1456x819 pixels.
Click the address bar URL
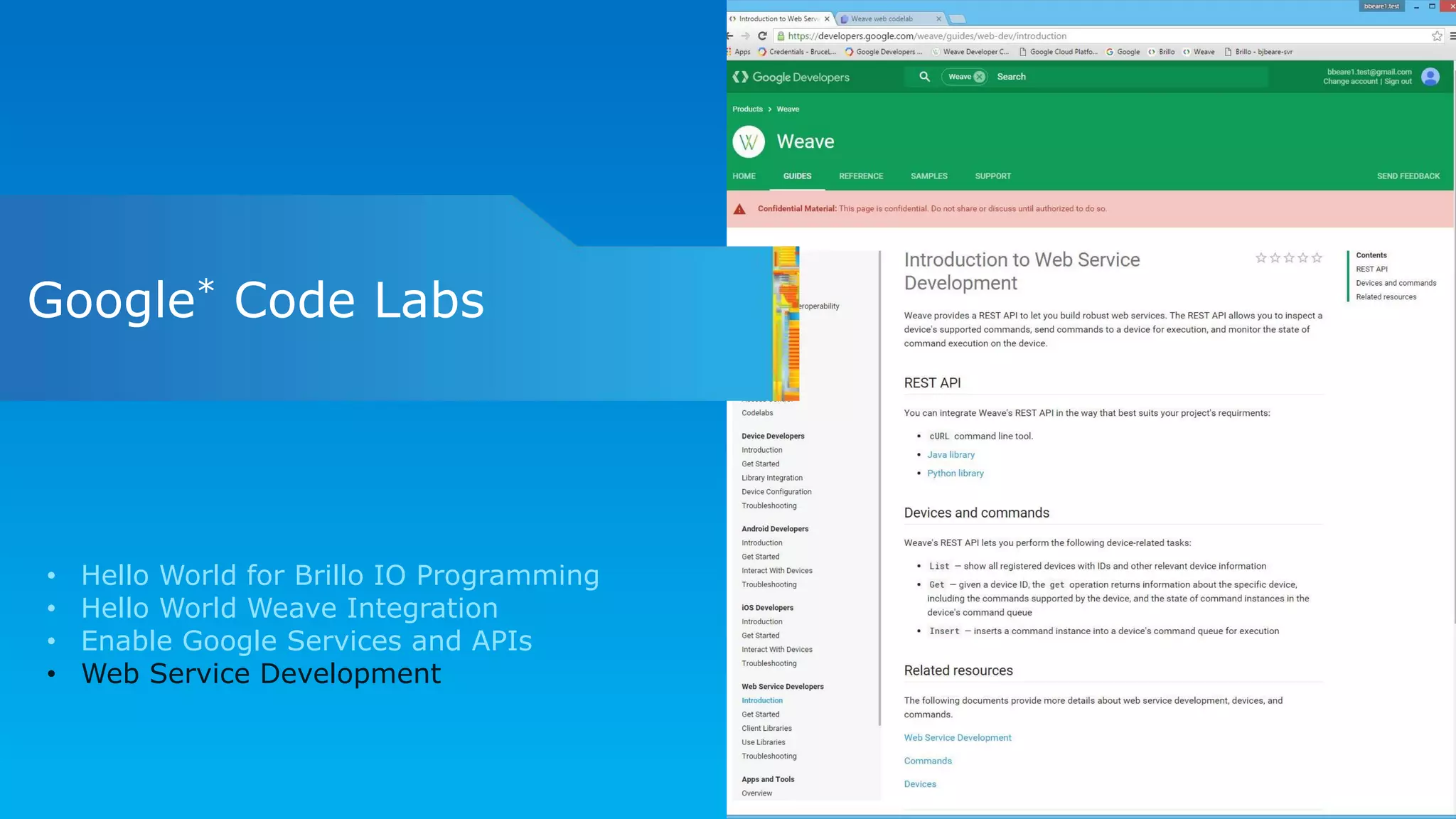(927, 36)
